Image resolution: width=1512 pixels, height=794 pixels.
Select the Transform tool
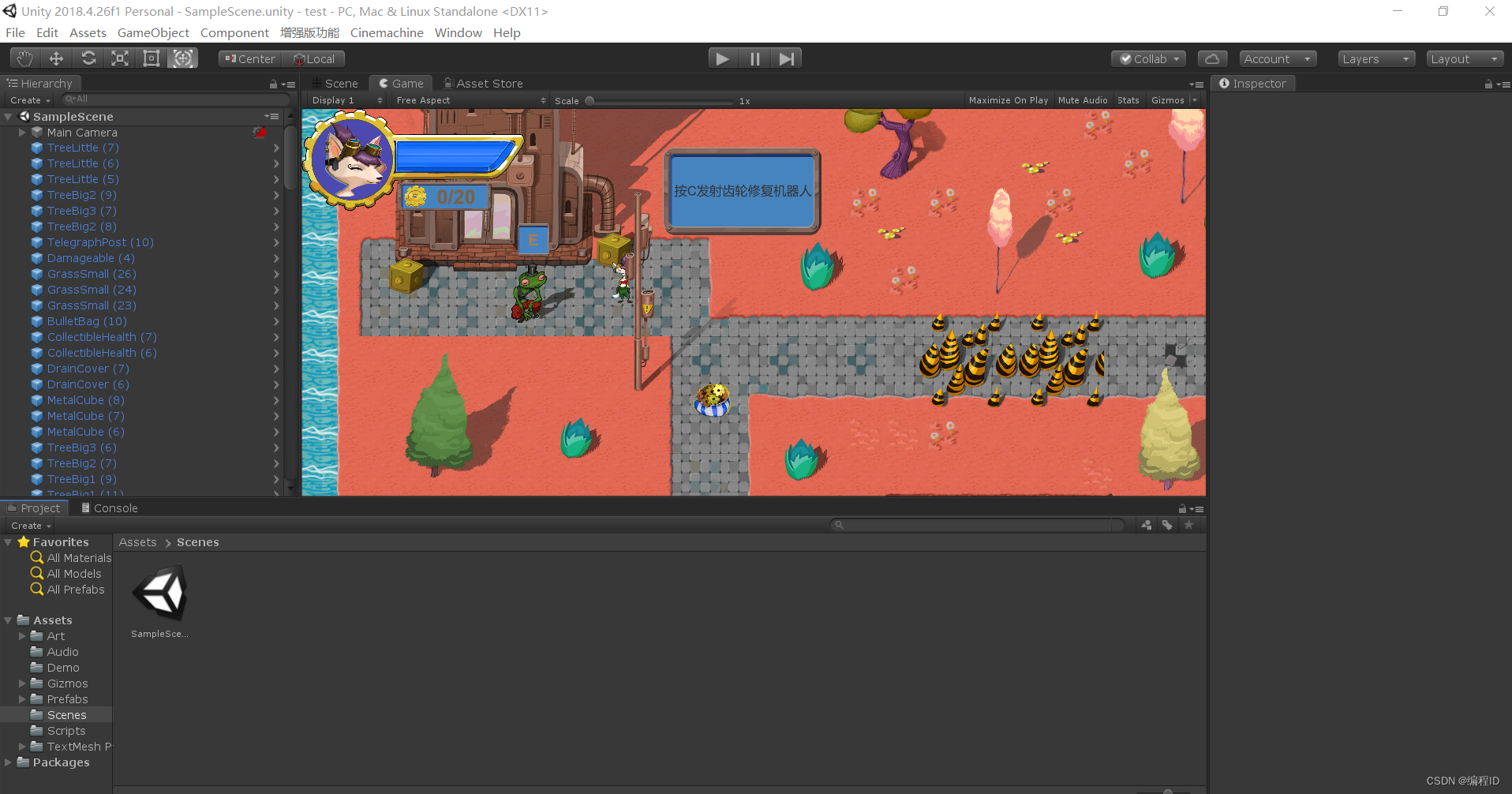coord(183,58)
